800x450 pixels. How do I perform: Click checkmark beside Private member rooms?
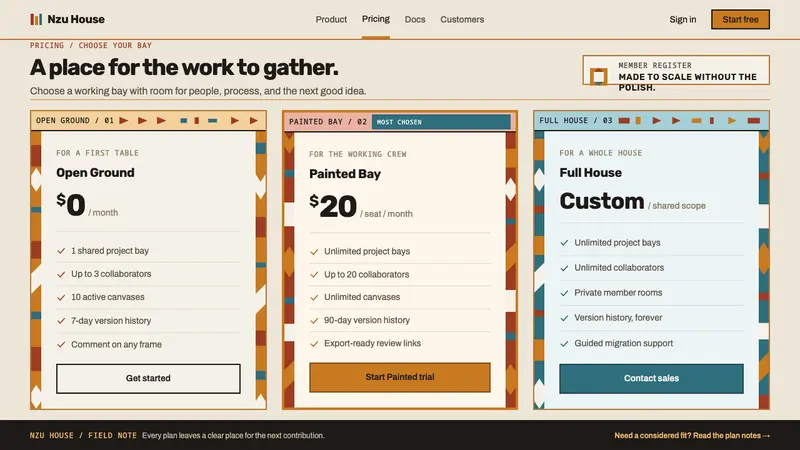(x=564, y=293)
